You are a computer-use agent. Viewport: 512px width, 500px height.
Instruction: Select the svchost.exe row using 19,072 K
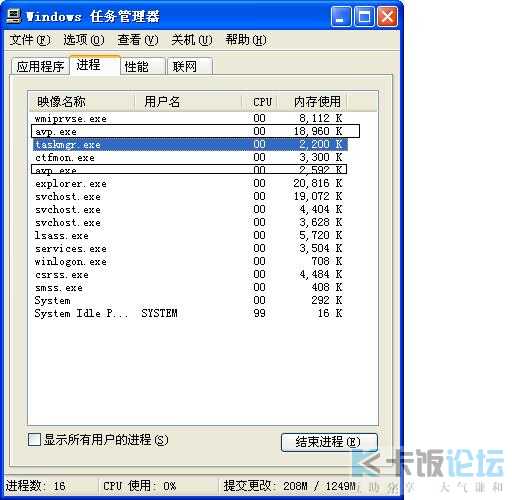[x=189, y=196]
